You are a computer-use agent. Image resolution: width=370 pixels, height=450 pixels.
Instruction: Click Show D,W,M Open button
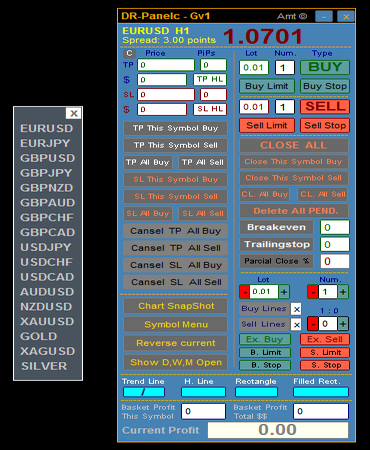point(175,362)
